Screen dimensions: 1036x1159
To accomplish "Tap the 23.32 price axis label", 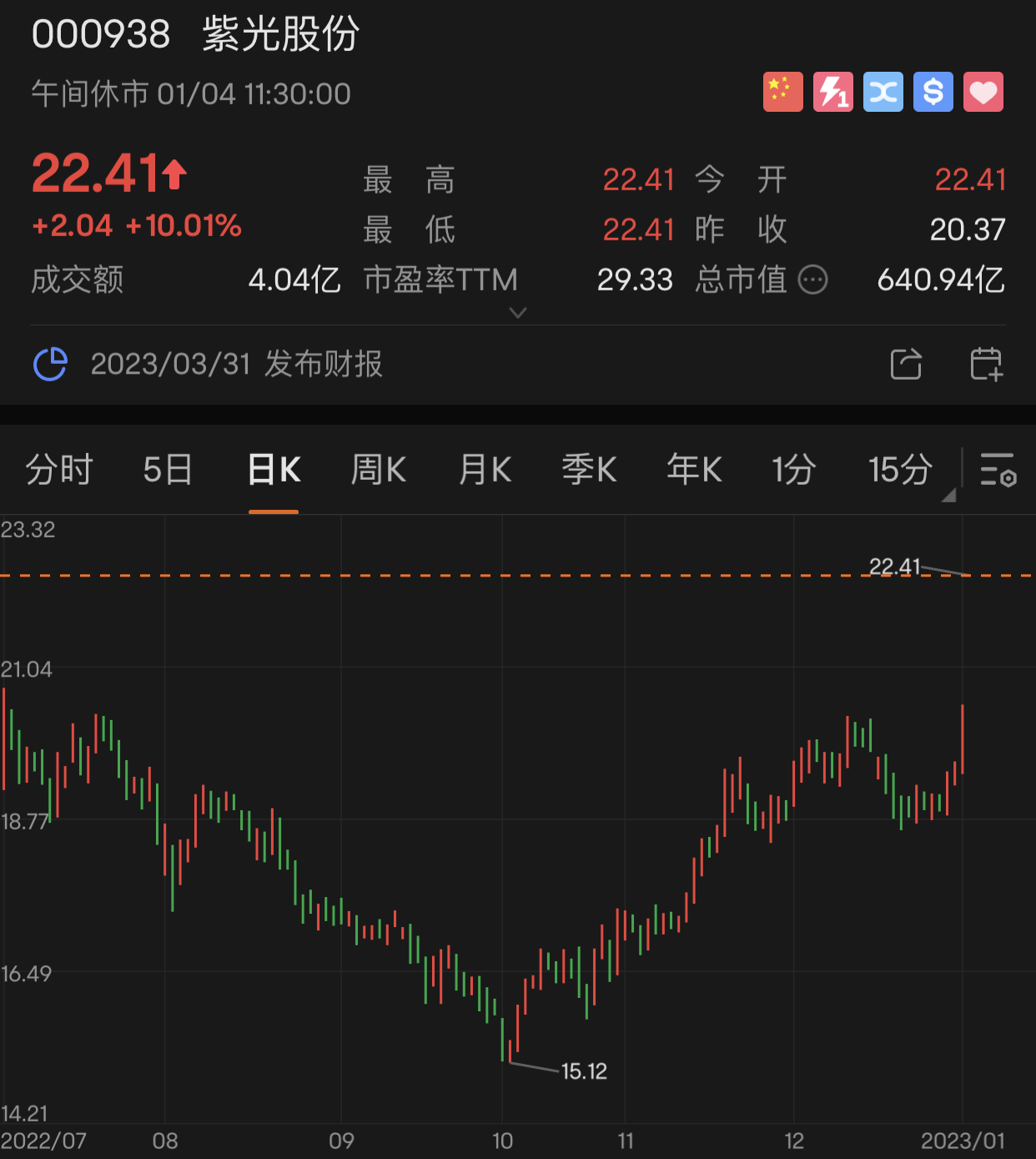I will tap(28, 530).
